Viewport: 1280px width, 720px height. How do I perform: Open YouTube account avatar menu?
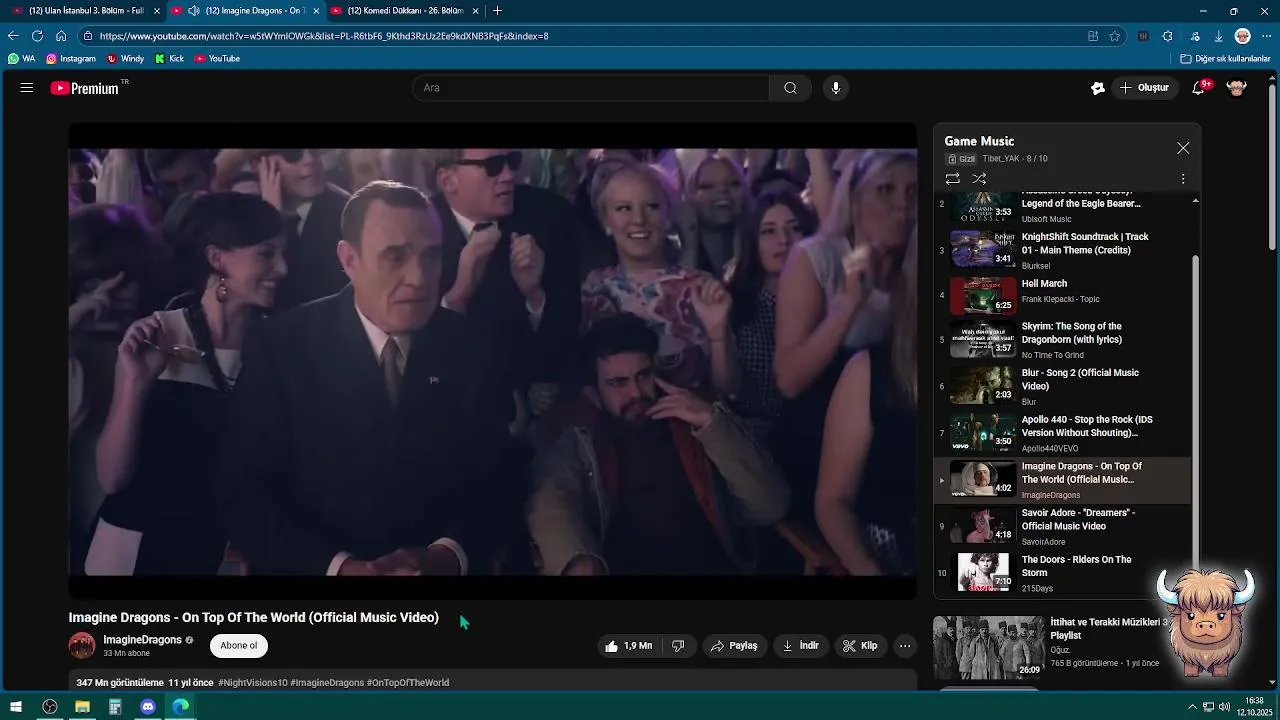point(1237,88)
